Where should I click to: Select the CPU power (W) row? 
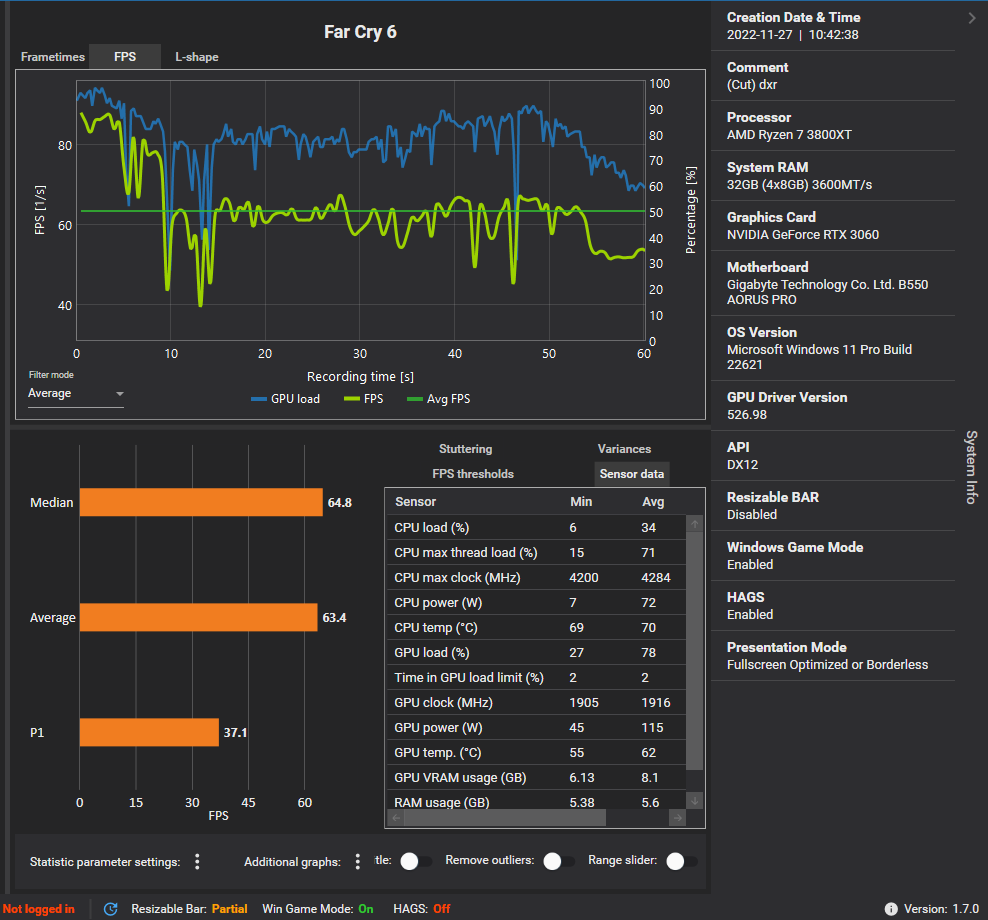click(536, 602)
